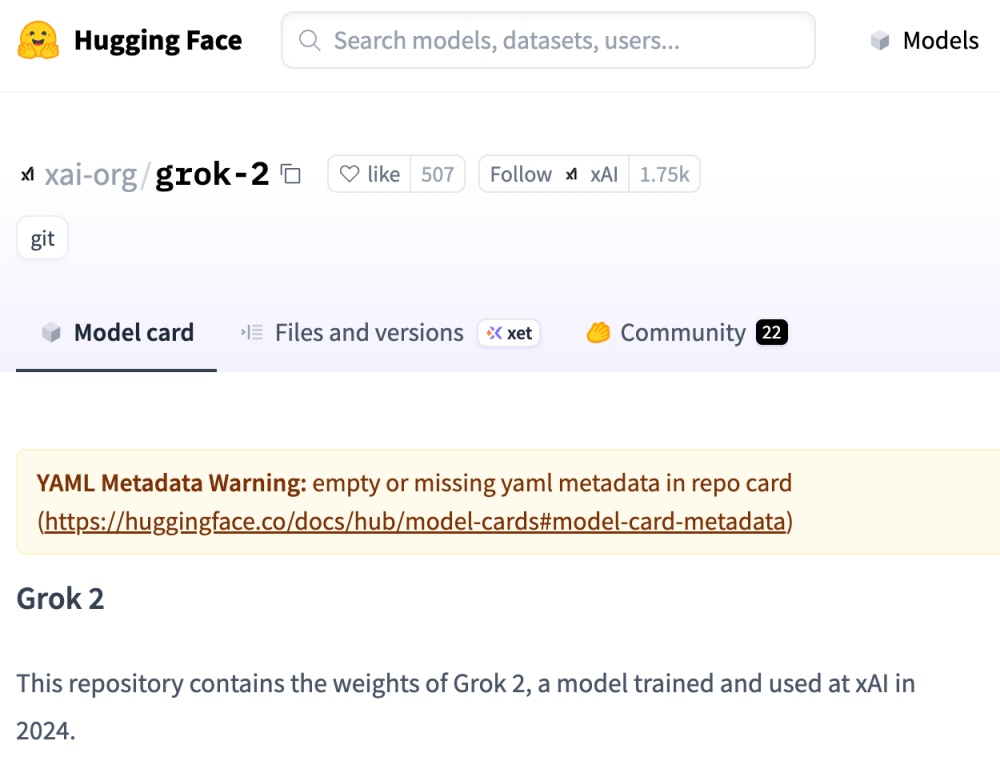Viewport: 1000px width, 765px height.
Task: Open the Community tab
Action: click(683, 333)
